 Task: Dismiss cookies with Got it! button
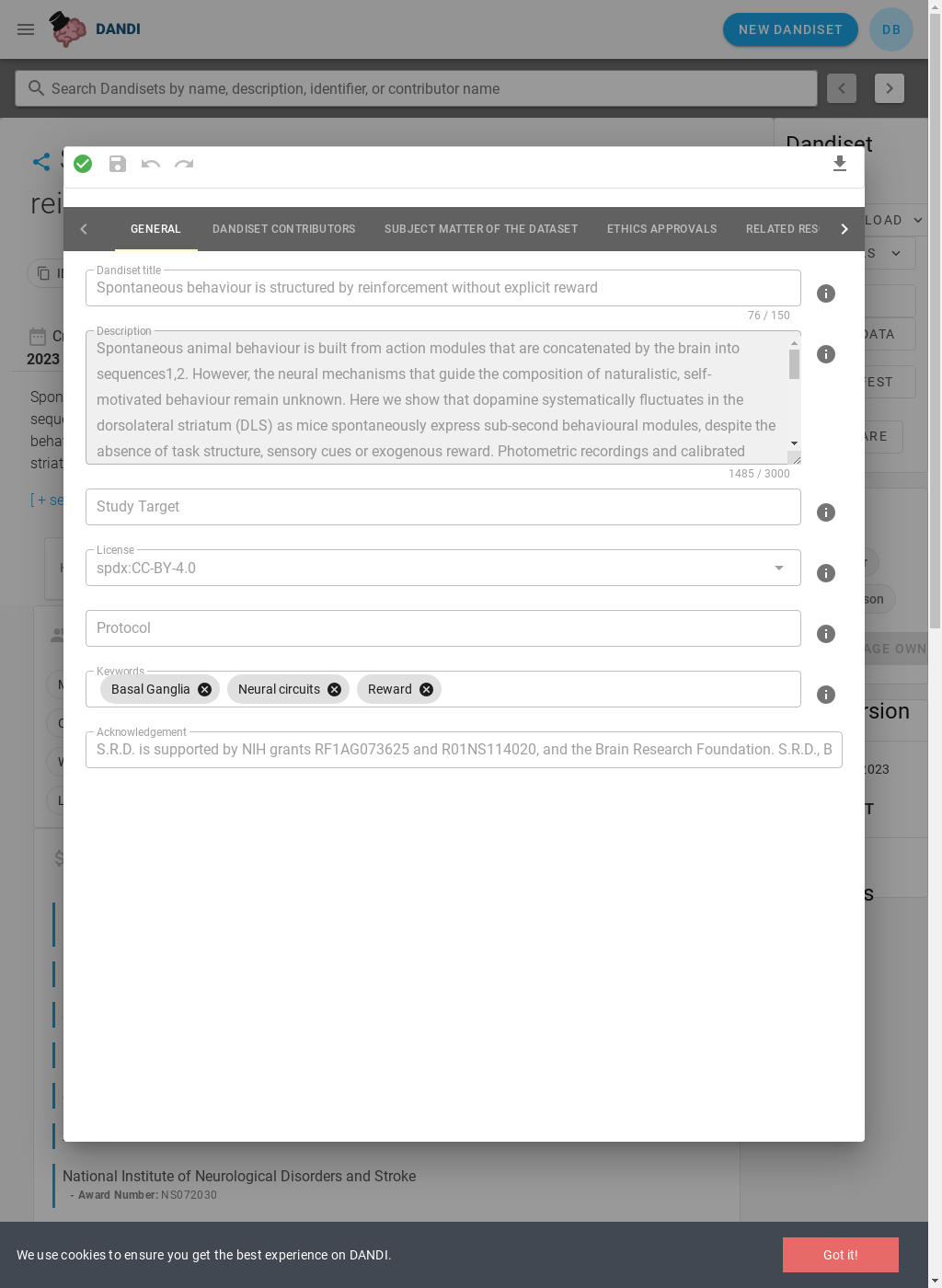tap(841, 1255)
